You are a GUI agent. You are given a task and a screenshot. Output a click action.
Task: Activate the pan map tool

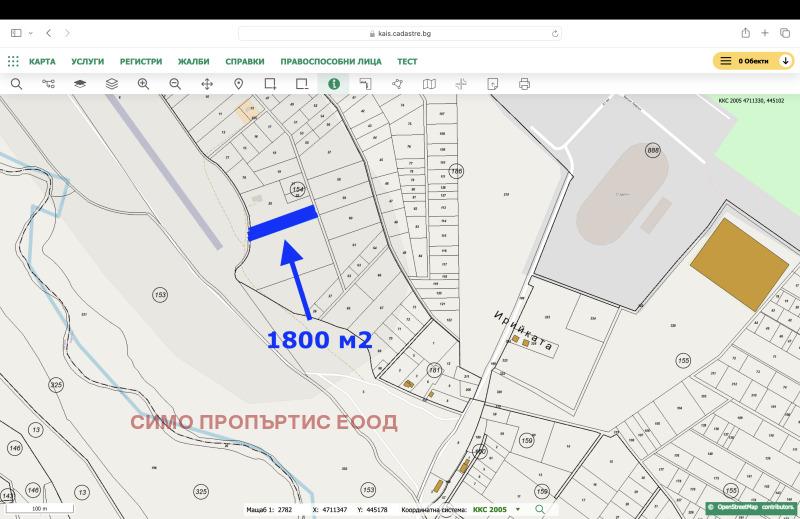(x=206, y=84)
